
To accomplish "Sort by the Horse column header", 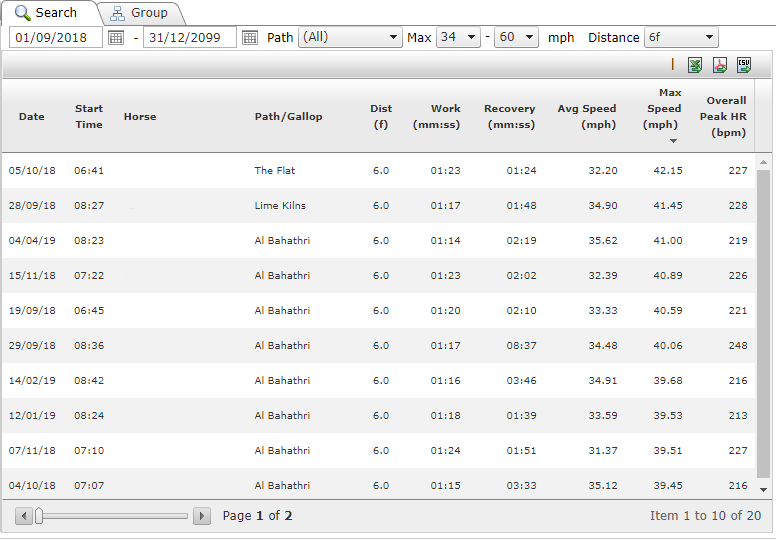I will click(140, 117).
